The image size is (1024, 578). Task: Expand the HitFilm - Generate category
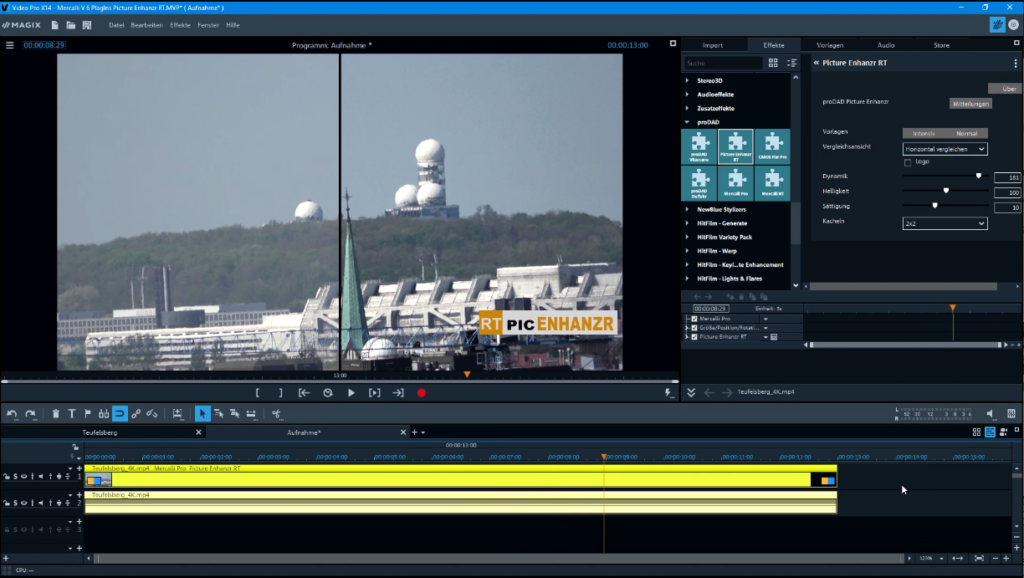pyautogui.click(x=687, y=223)
